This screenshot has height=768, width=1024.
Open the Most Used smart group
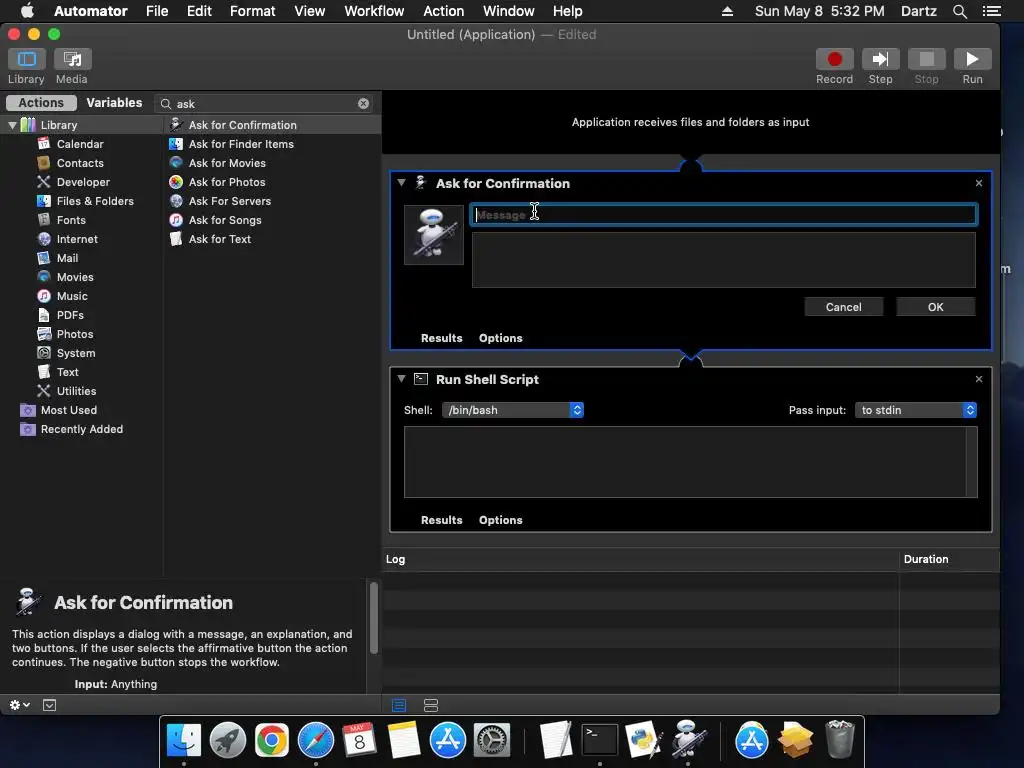pos(68,409)
